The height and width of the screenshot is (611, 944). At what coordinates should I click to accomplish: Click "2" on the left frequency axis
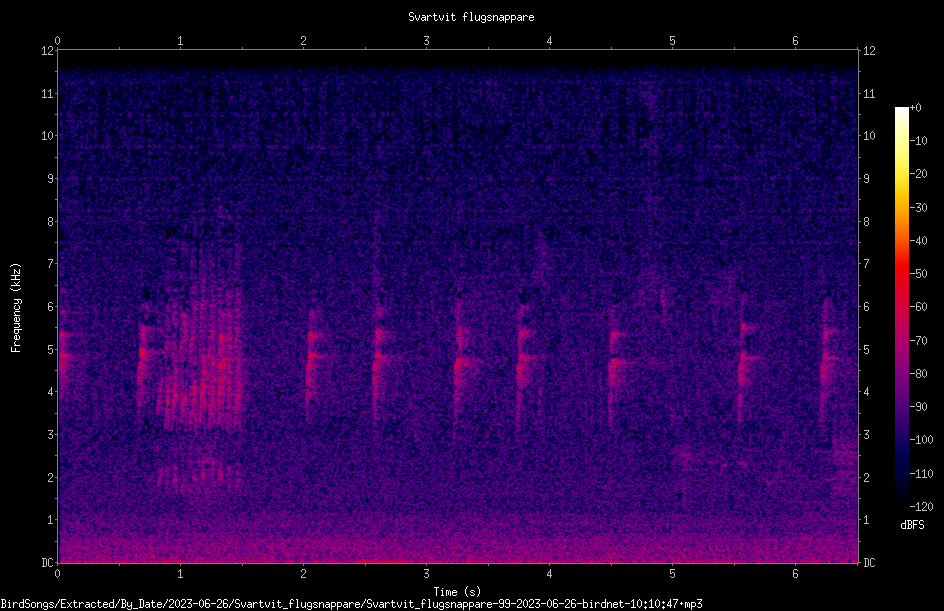pyautogui.click(x=51, y=477)
